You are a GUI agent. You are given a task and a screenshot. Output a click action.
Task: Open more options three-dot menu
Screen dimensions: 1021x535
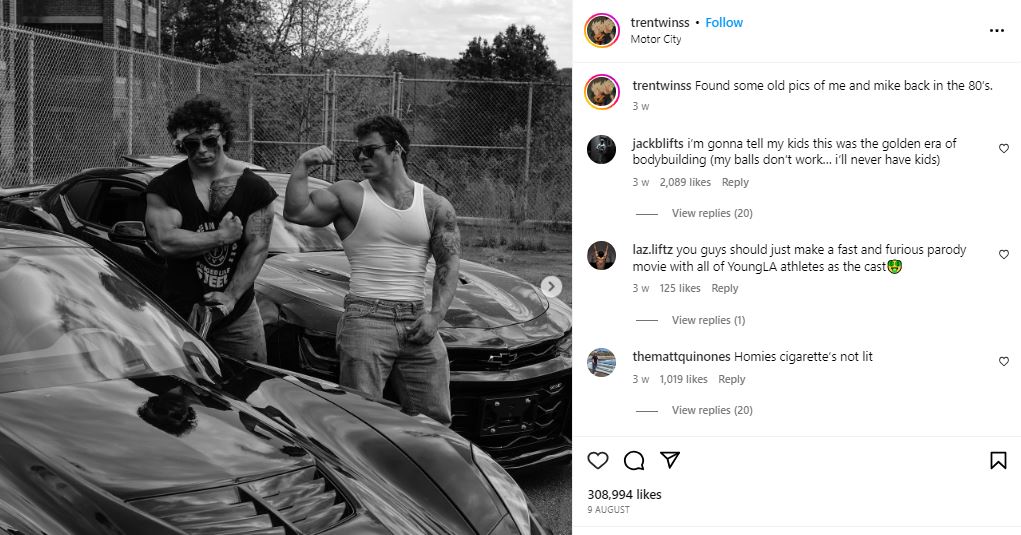[x=996, y=31]
